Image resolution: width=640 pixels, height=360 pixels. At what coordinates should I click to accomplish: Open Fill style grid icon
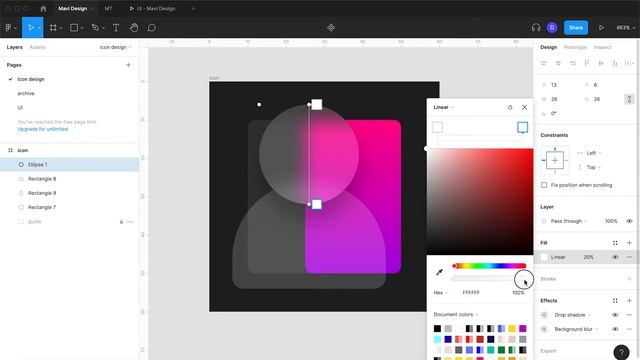coord(615,243)
